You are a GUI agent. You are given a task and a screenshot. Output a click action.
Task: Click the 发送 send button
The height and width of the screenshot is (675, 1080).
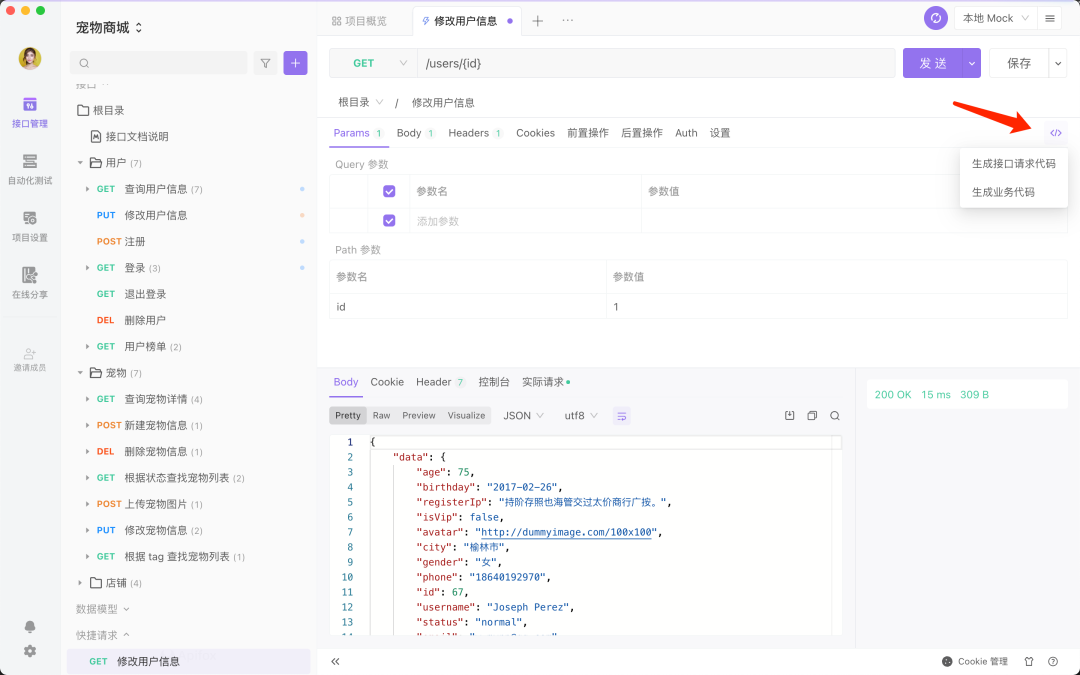[x=932, y=63]
